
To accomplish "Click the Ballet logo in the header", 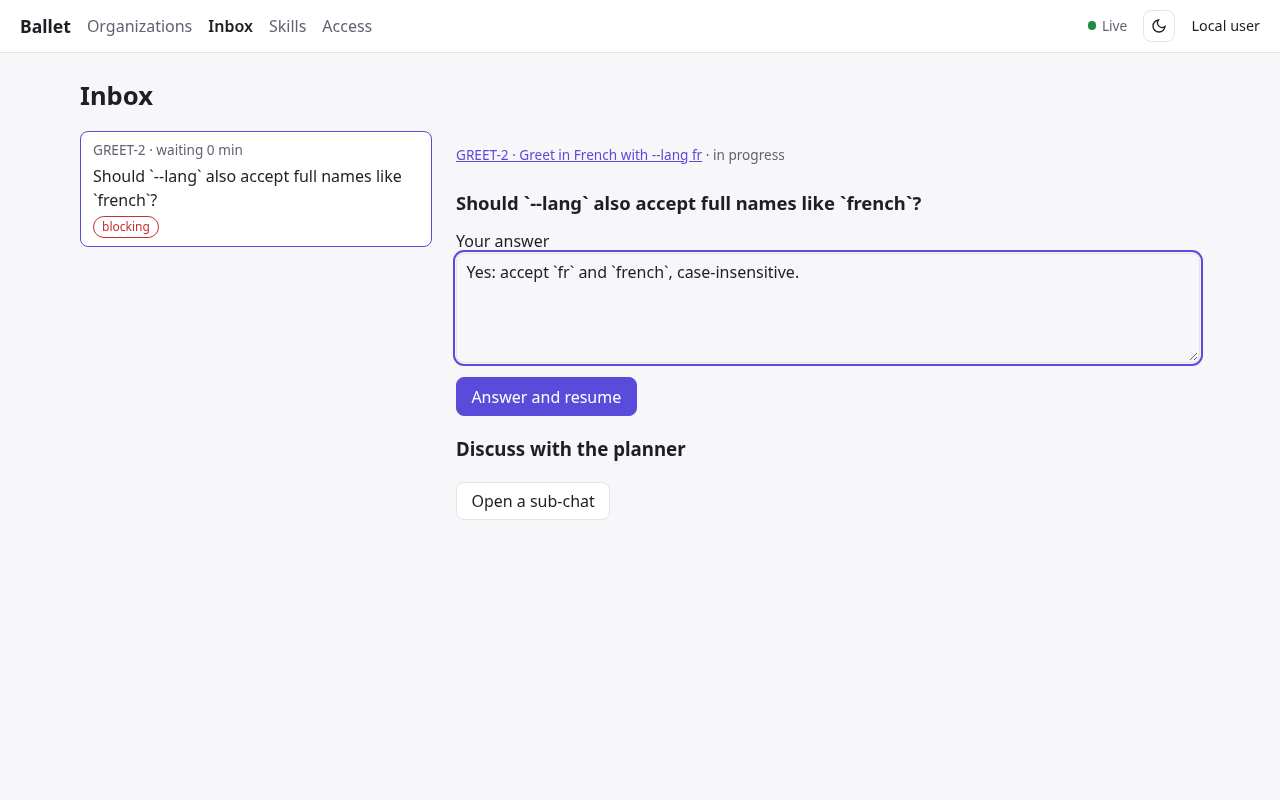I will (45, 26).
